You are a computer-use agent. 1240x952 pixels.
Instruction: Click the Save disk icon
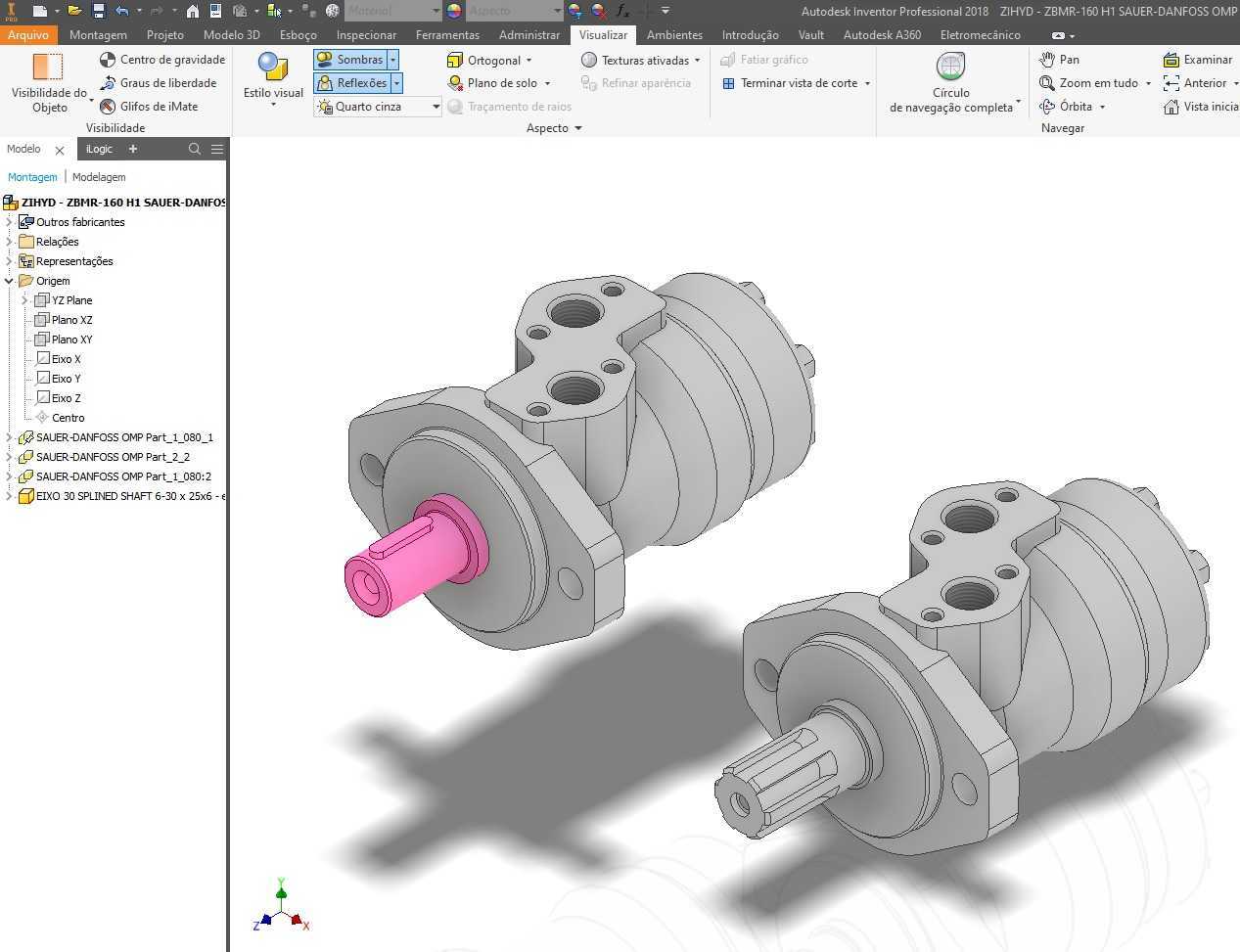pos(99,11)
